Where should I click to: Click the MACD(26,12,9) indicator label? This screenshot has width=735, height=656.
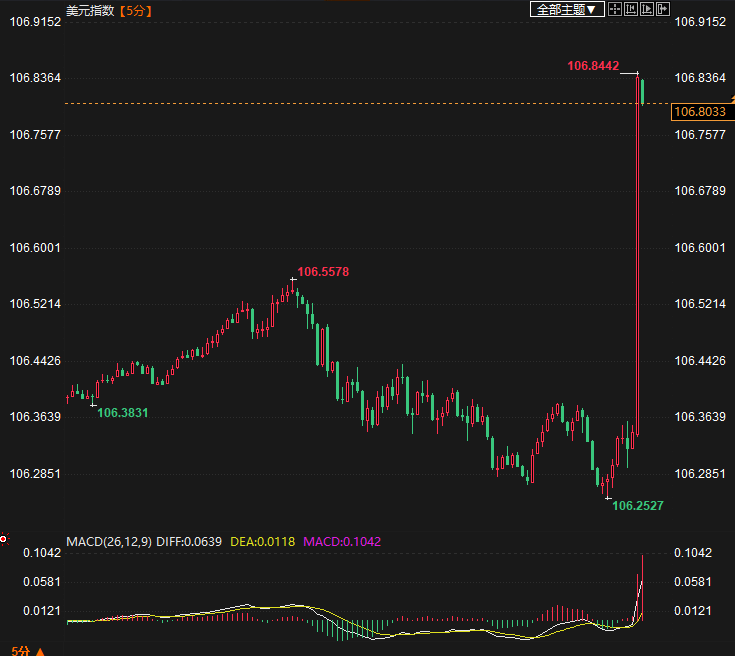(109, 541)
